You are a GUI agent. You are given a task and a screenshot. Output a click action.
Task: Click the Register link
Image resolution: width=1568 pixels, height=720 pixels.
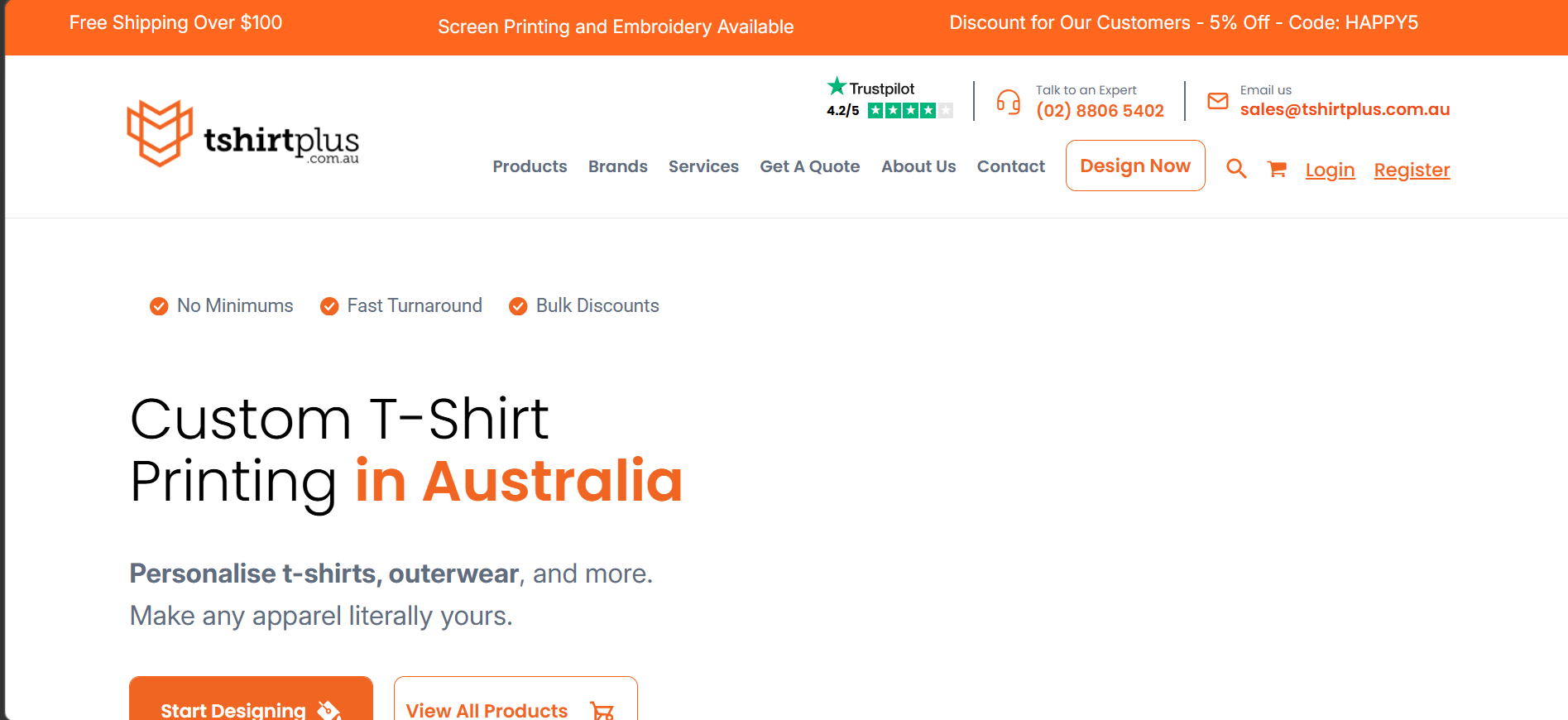pyautogui.click(x=1412, y=170)
